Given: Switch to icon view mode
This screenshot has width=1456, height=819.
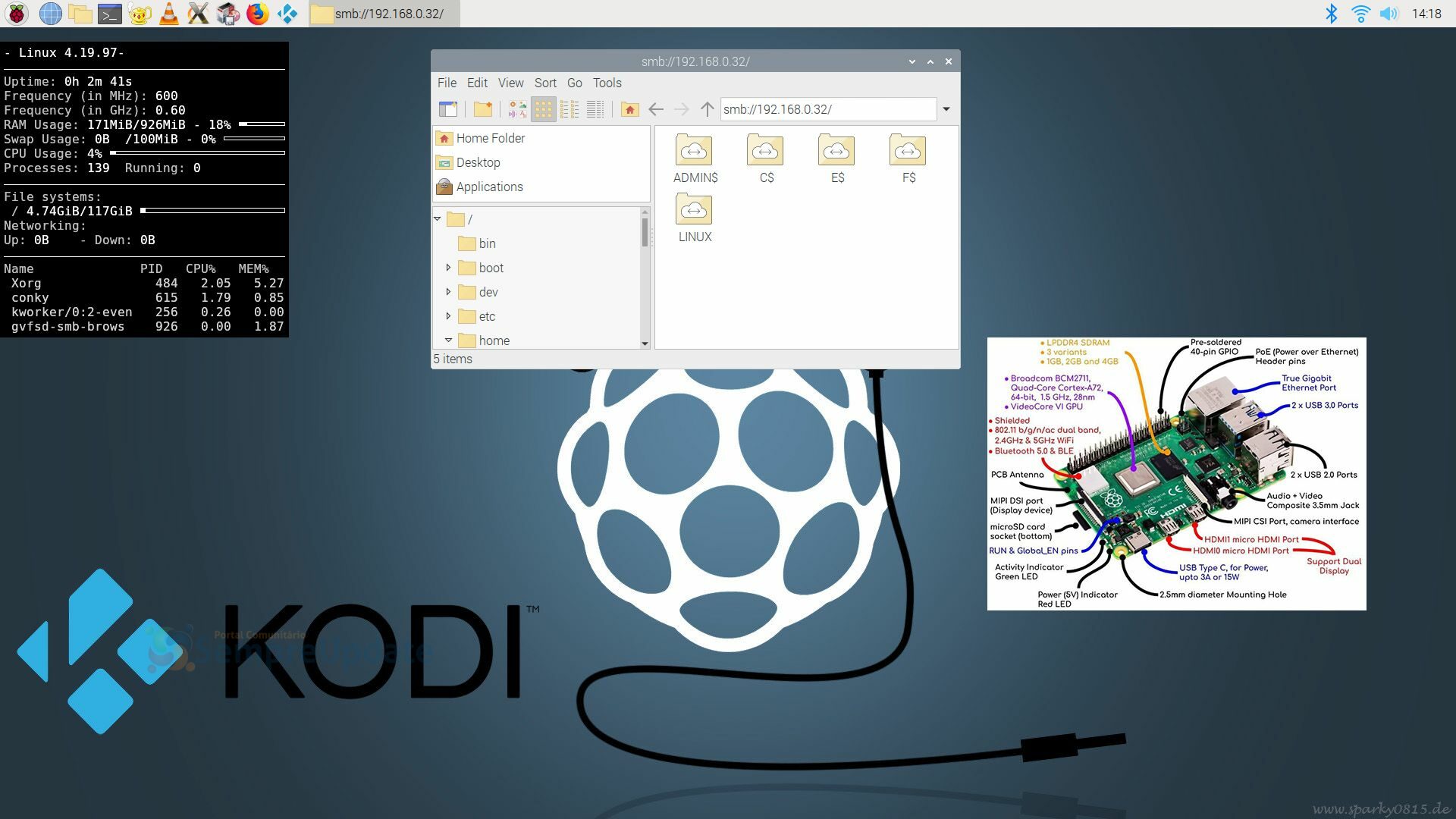Looking at the screenshot, I should (543, 109).
